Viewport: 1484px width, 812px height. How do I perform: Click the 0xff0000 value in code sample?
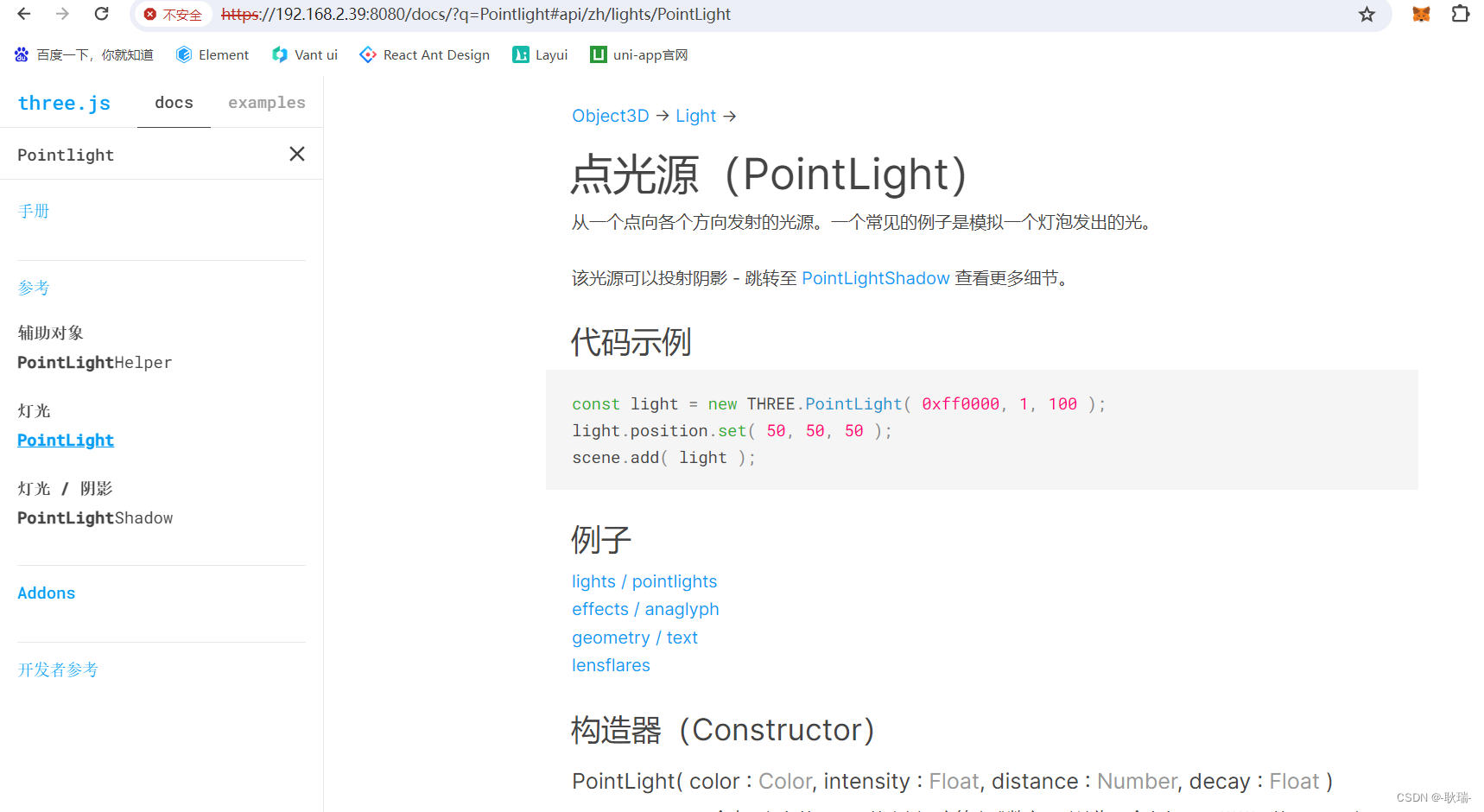coord(961,404)
